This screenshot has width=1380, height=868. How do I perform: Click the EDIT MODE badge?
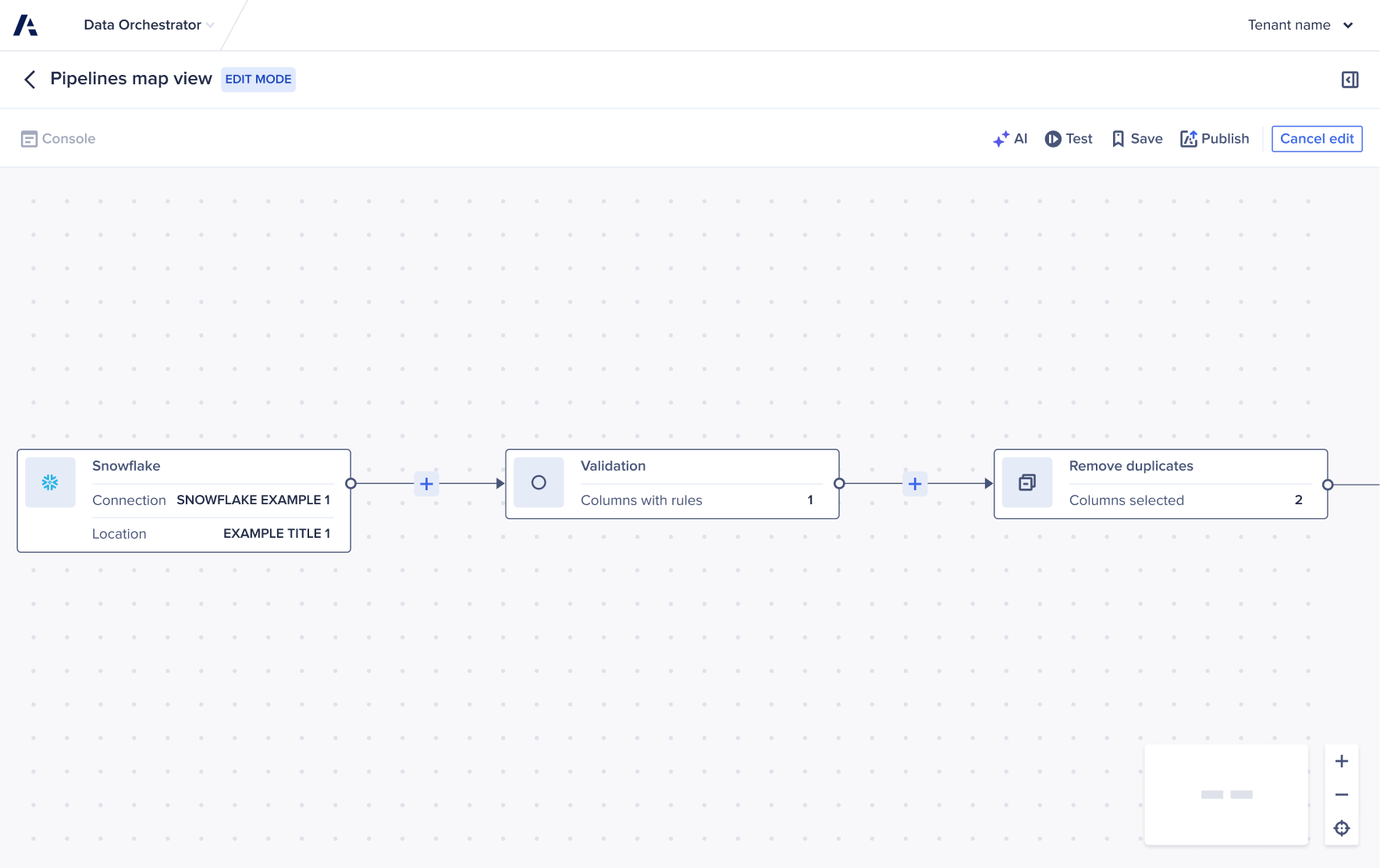(x=258, y=80)
